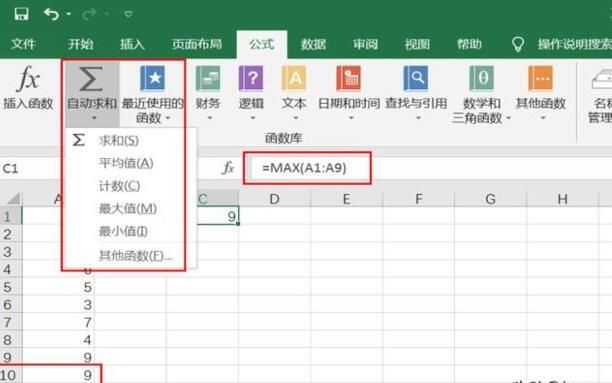Screen dimensions: 612x383
Task: Expand the 文本 dropdown arrow
Action: 295,118
